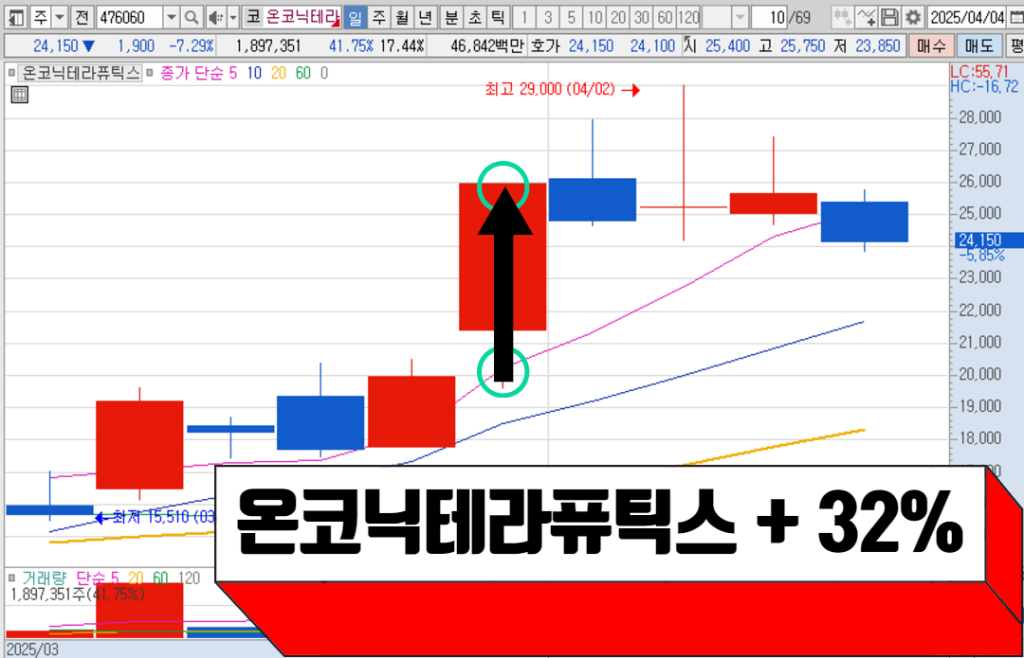The width and height of the screenshot is (1024, 658).
Task: Open the chart settings gear icon
Action: (x=912, y=18)
